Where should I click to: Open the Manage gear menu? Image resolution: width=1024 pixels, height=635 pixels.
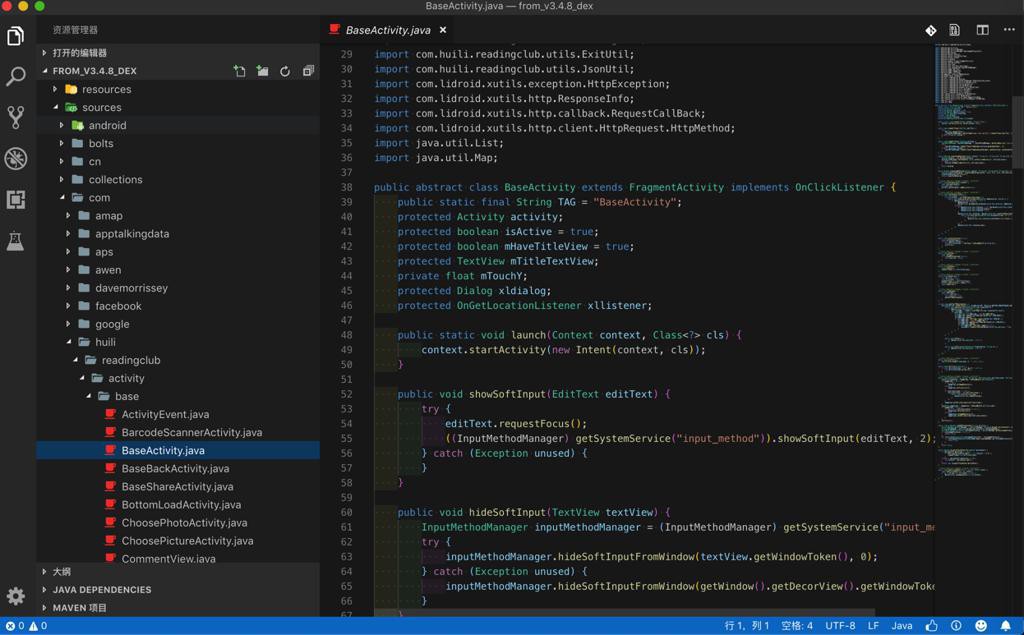(16, 595)
